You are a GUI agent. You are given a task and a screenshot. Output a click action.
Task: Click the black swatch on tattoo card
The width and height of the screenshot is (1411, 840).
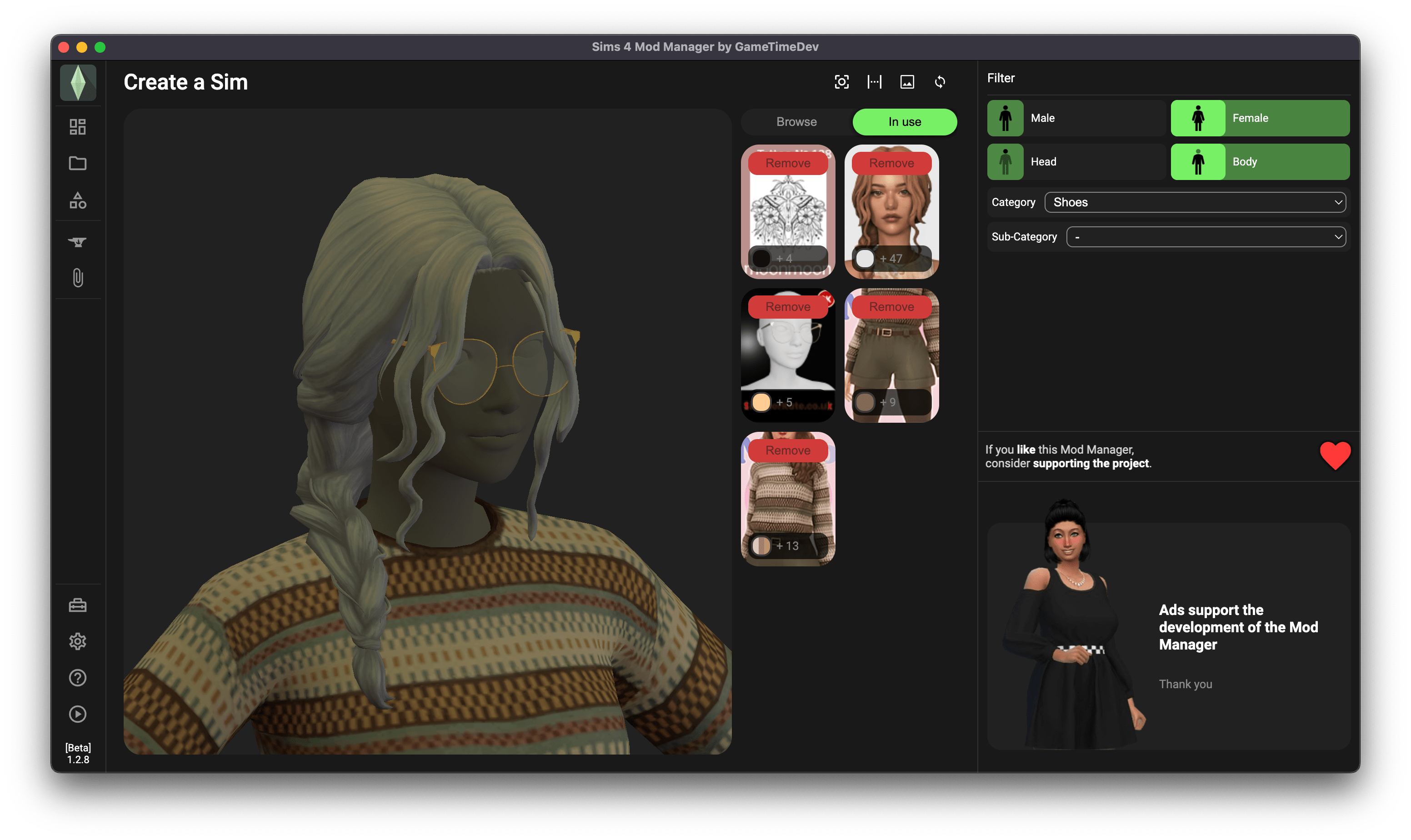click(761, 259)
